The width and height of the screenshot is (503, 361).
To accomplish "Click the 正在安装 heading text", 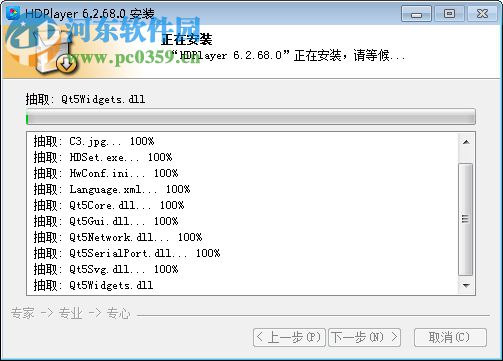I will (187, 39).
